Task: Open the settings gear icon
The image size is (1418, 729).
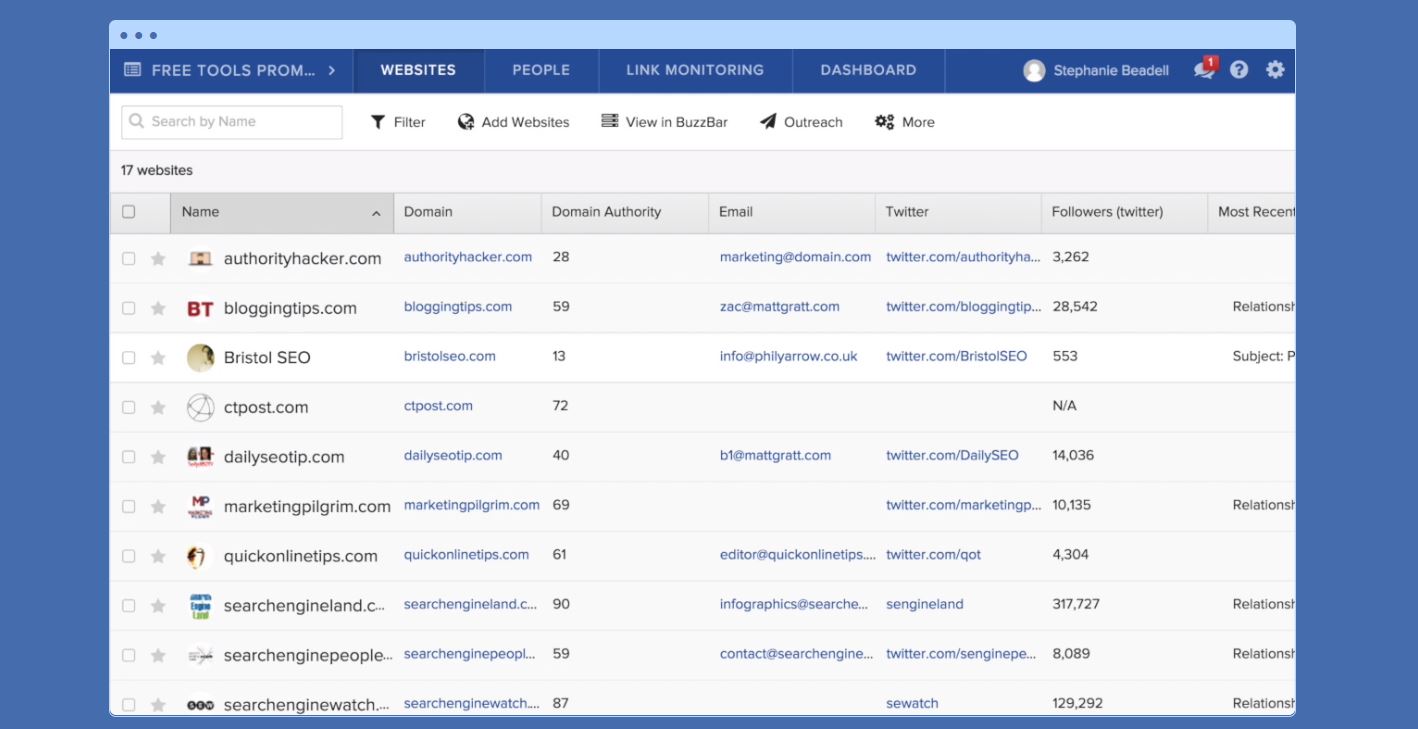Action: click(x=1275, y=70)
